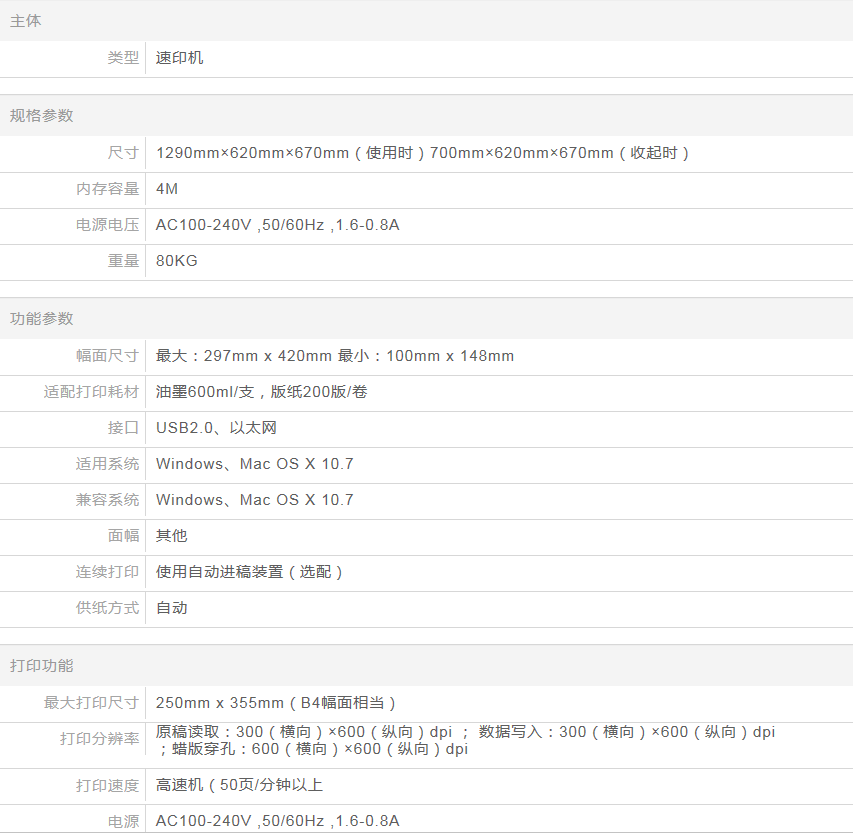This screenshot has height=833, width=853.
Task: Click the 兼容系统 row label
Action: (108, 500)
